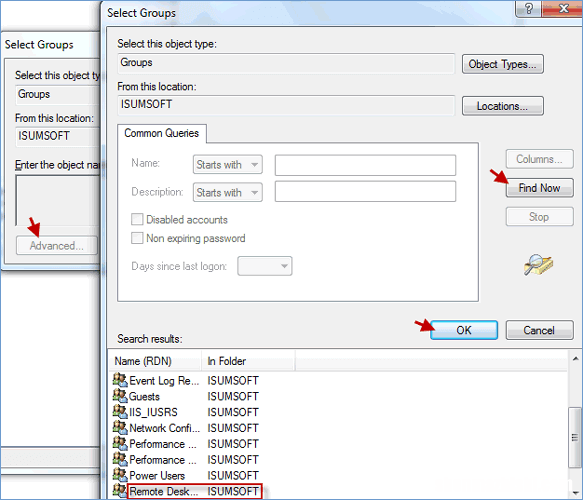This screenshot has width=583, height=500.
Task: Click the search results scrollbar thumb
Action: click(575, 438)
